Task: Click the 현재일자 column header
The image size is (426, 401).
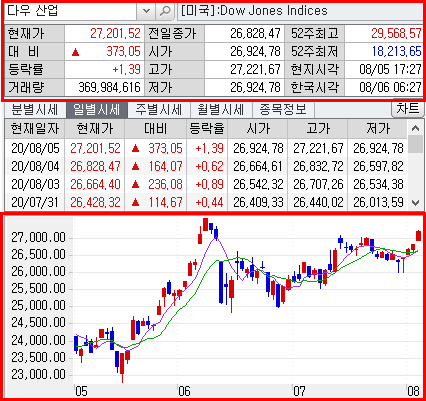Action: (35, 128)
